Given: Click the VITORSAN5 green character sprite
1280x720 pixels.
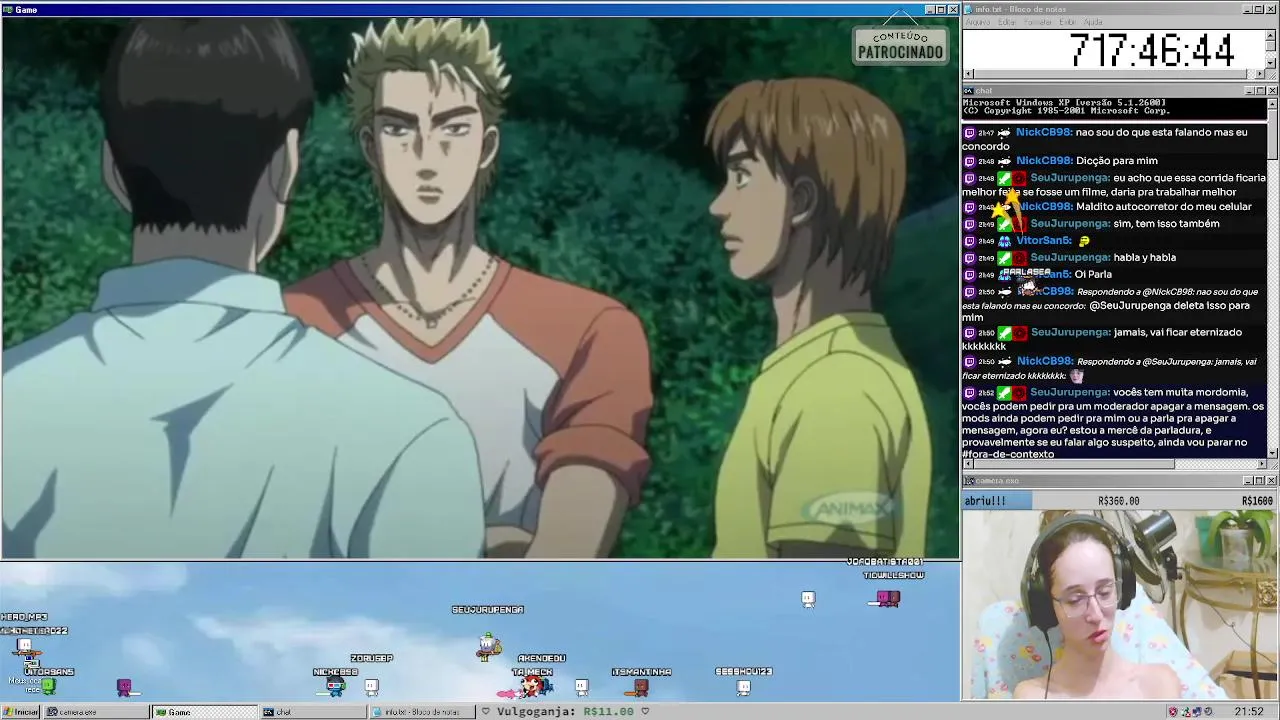Looking at the screenshot, I should pyautogui.click(x=48, y=686).
